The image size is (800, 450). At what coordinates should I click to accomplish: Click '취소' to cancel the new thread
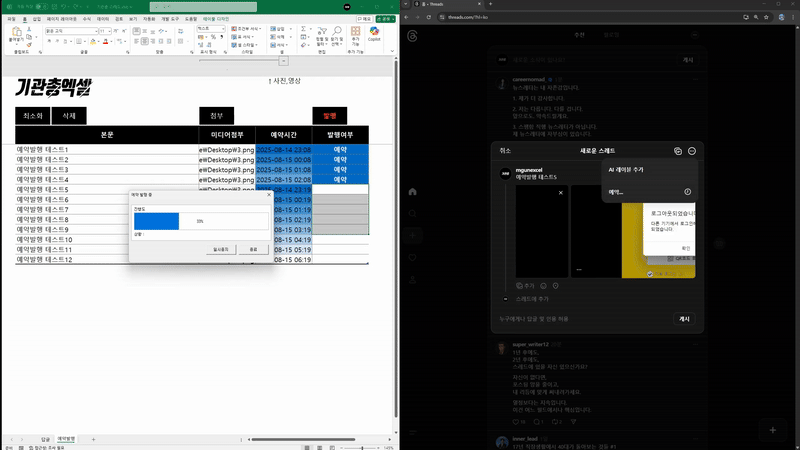pyautogui.click(x=505, y=150)
